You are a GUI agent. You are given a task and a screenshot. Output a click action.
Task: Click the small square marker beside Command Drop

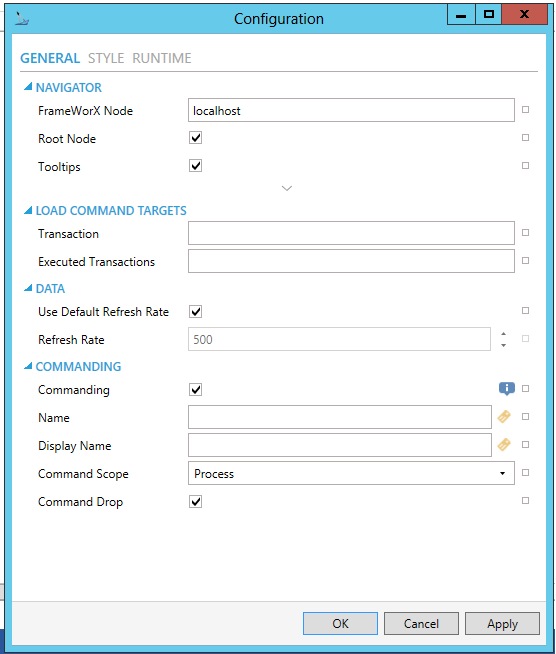(x=526, y=501)
